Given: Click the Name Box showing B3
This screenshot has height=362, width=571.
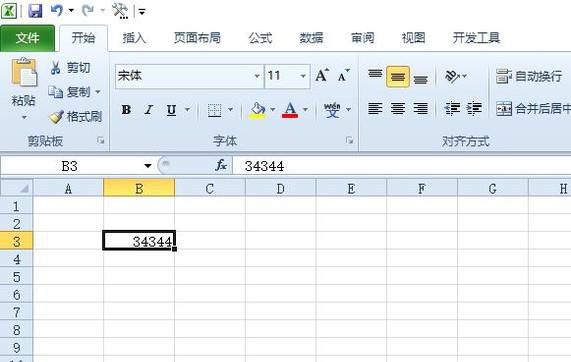Looking at the screenshot, I should click(x=71, y=166).
